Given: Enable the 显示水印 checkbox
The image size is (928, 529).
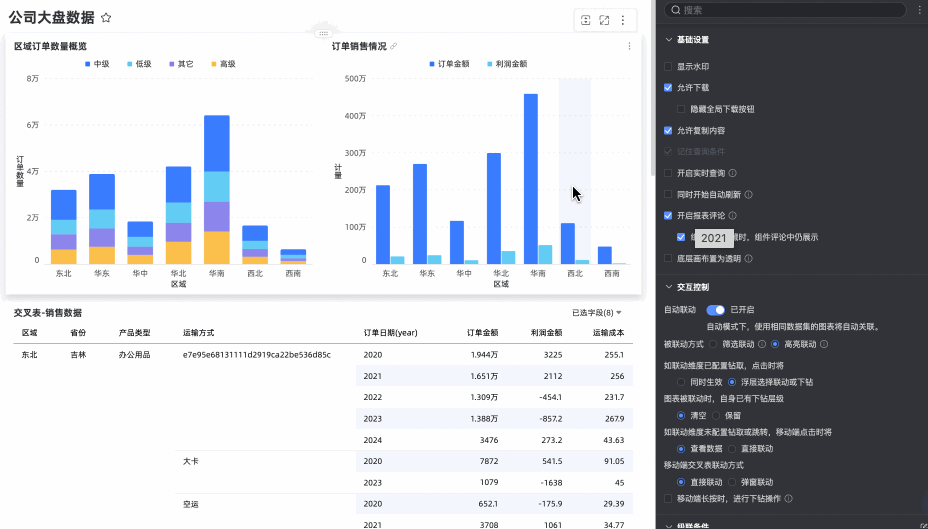Looking at the screenshot, I should (x=668, y=67).
